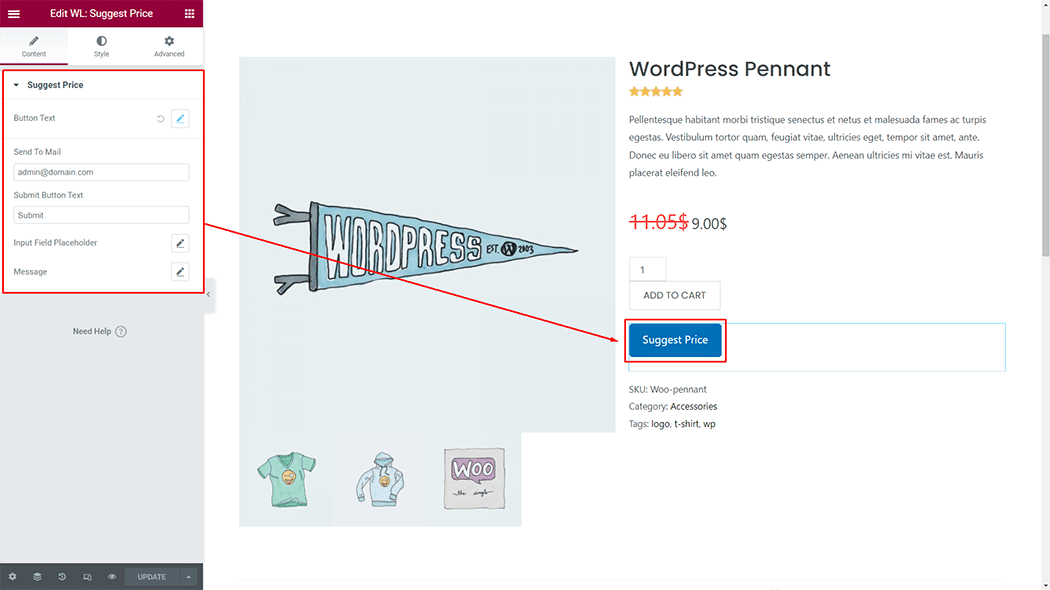Screen dimensions: 1050x590
Task: Click the Message edit pencil icon
Action: (180, 272)
